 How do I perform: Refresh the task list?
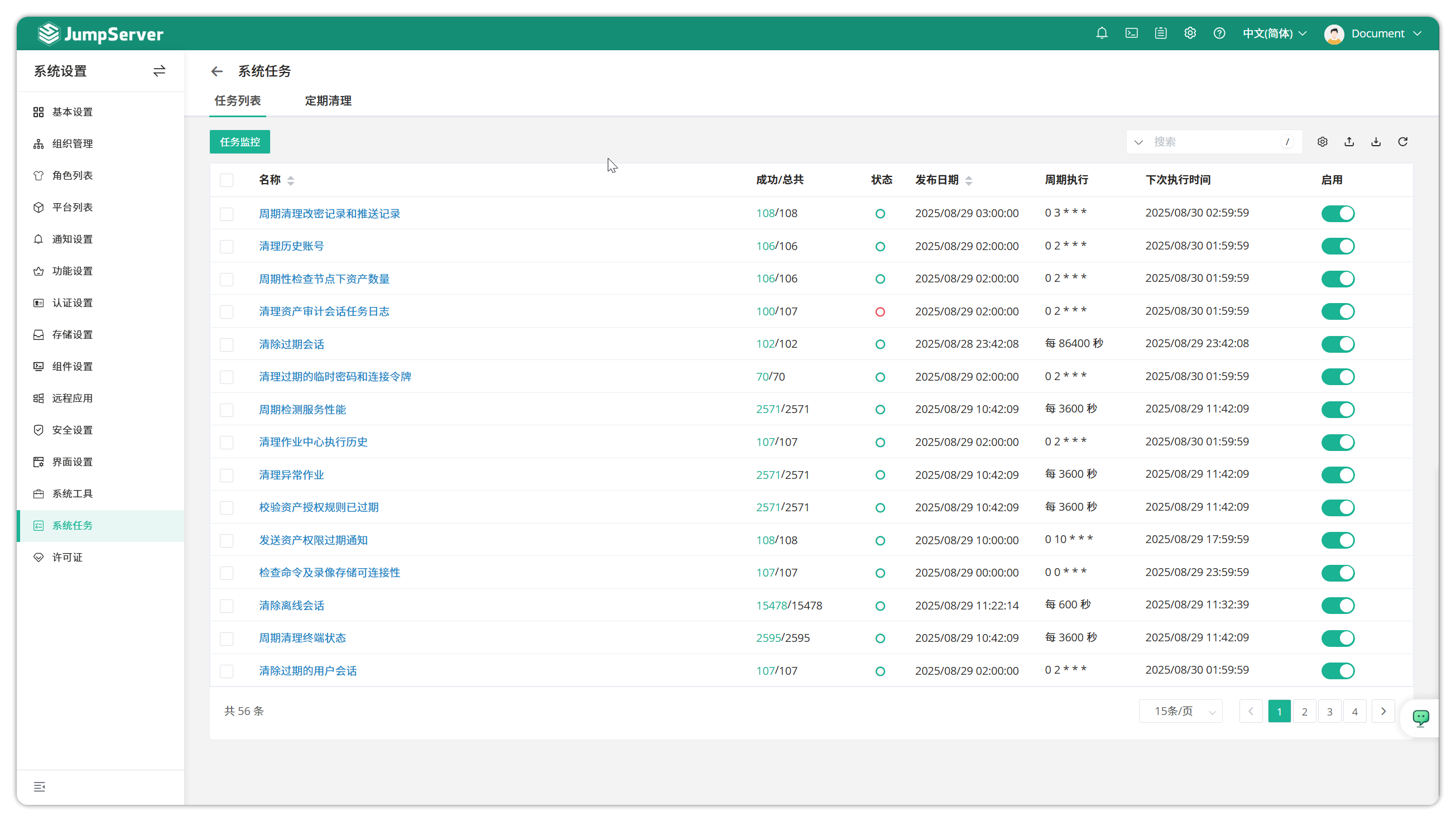pyautogui.click(x=1403, y=142)
